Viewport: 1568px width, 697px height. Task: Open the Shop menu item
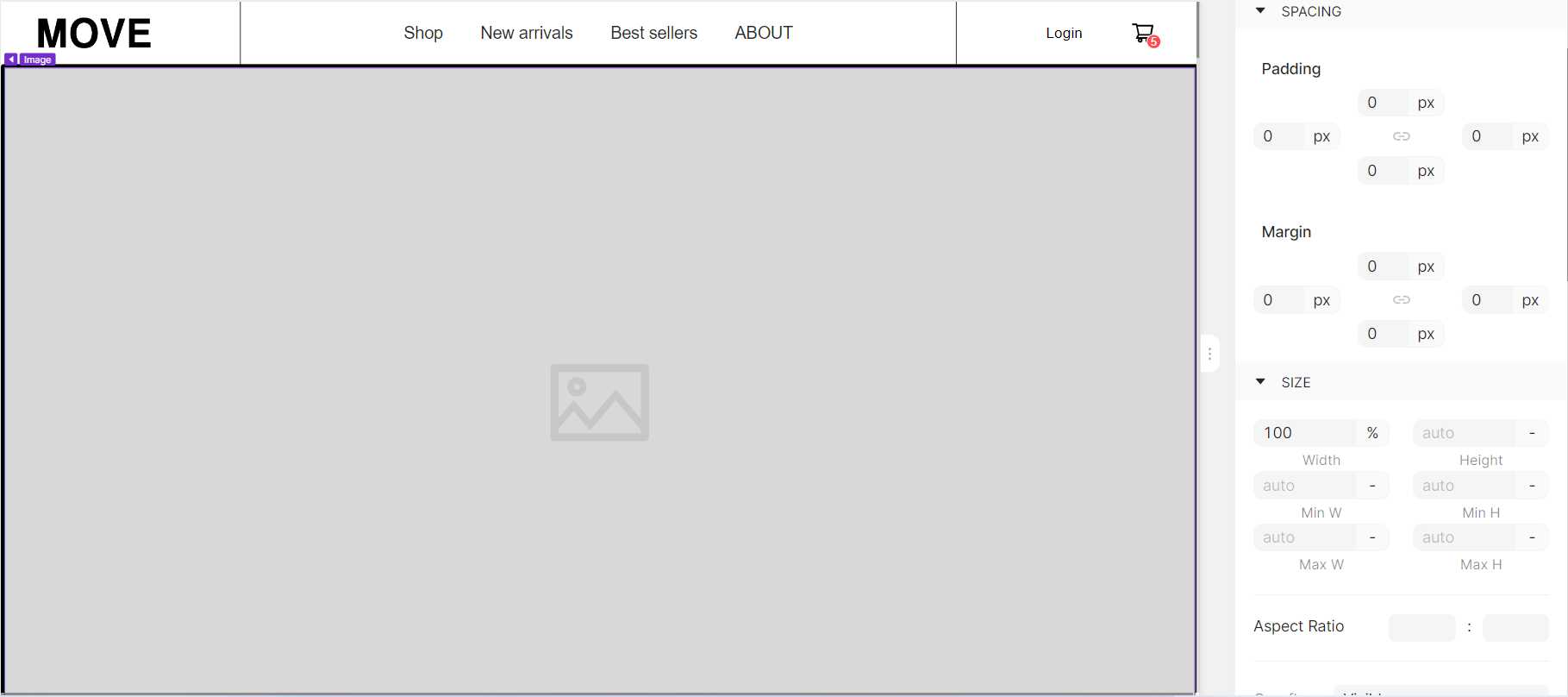tap(423, 33)
